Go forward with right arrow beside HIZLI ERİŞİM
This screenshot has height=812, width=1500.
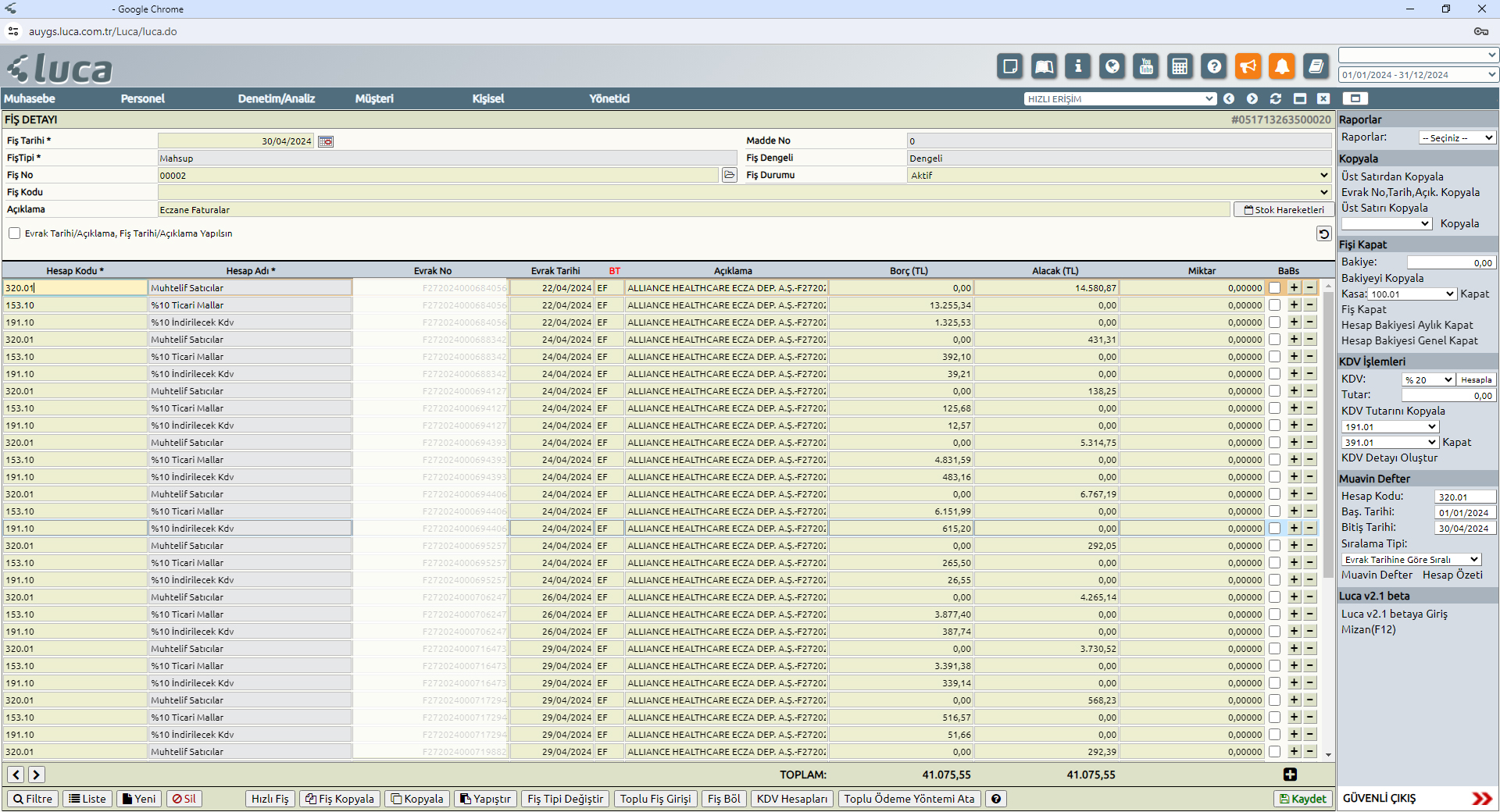(1252, 98)
